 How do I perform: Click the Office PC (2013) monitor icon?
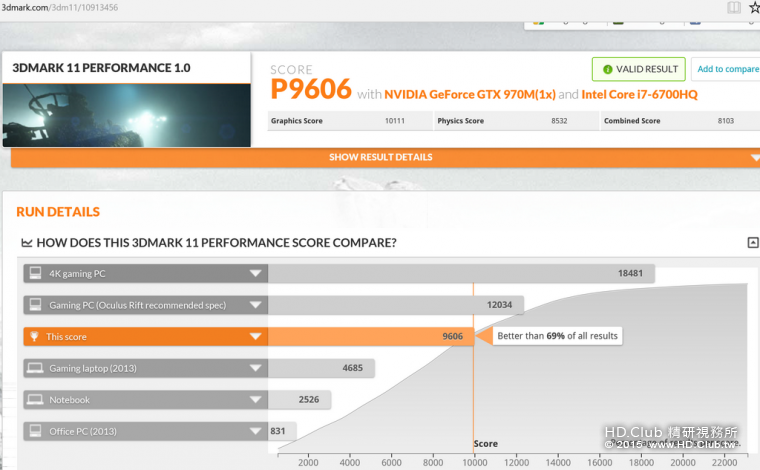point(35,431)
